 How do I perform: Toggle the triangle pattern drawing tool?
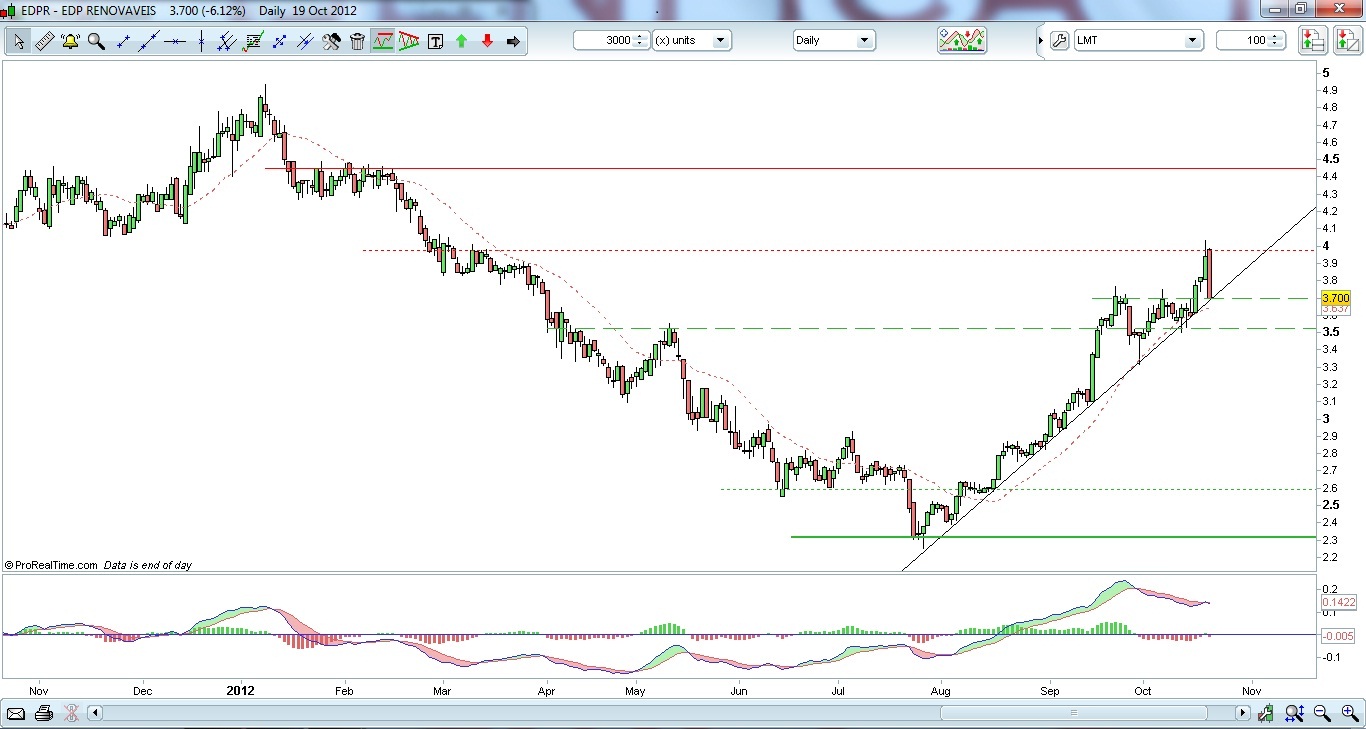pyautogui.click(x=409, y=41)
